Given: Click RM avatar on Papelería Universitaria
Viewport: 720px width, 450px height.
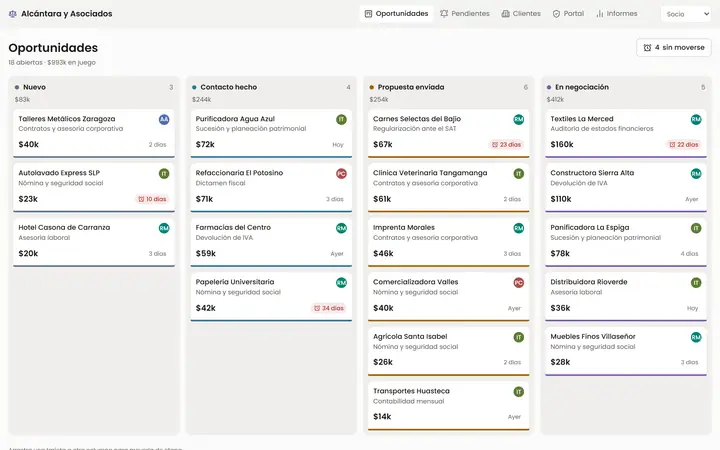Looking at the screenshot, I should pos(341,283).
